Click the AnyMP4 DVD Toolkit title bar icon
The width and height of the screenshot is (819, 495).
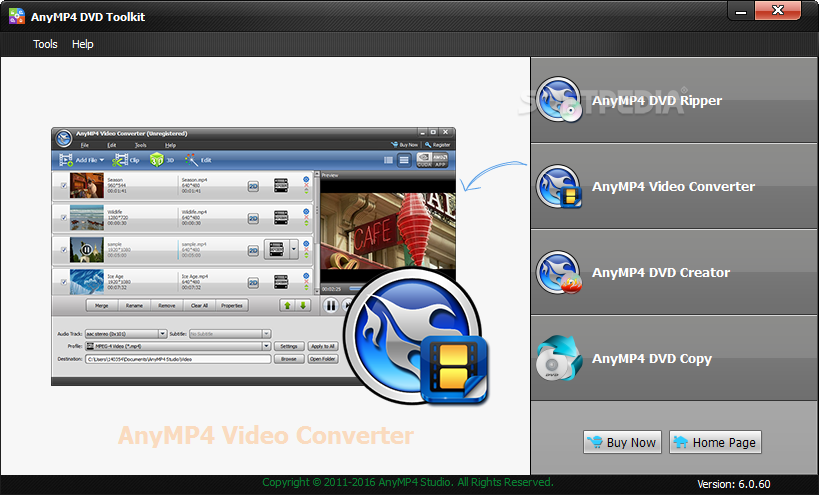point(17,16)
